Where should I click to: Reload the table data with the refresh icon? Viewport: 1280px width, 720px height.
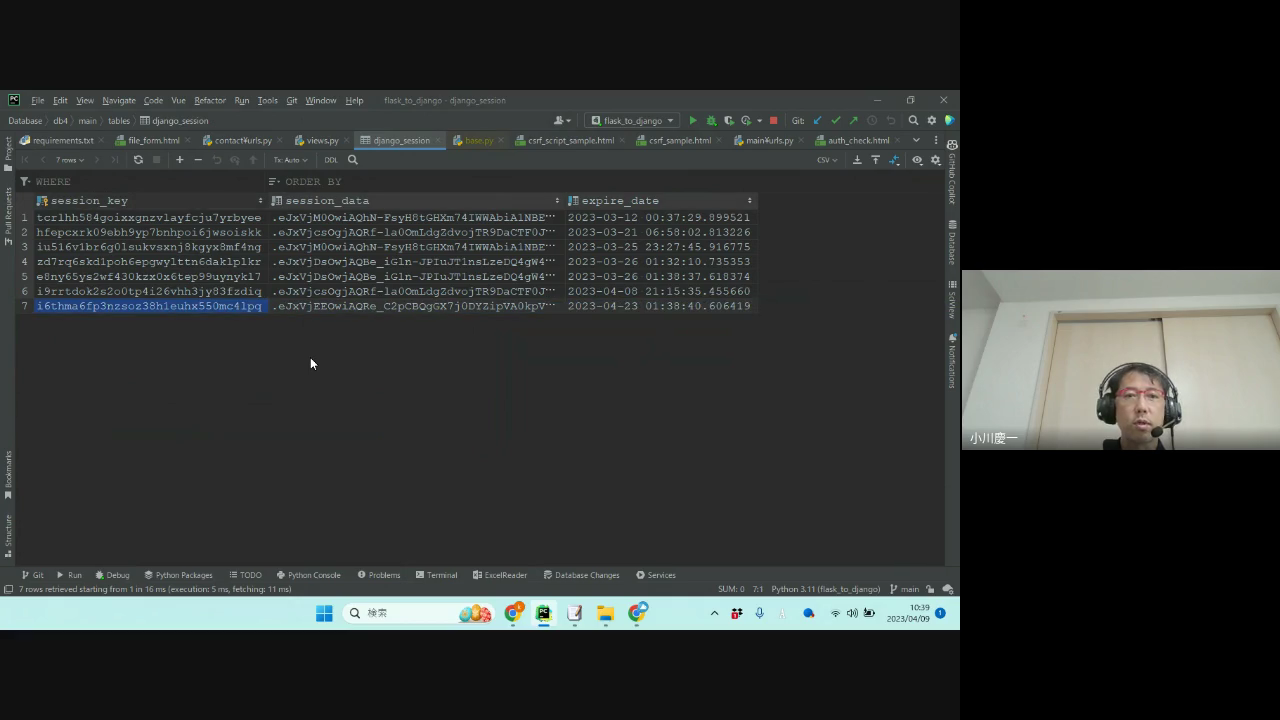(138, 160)
